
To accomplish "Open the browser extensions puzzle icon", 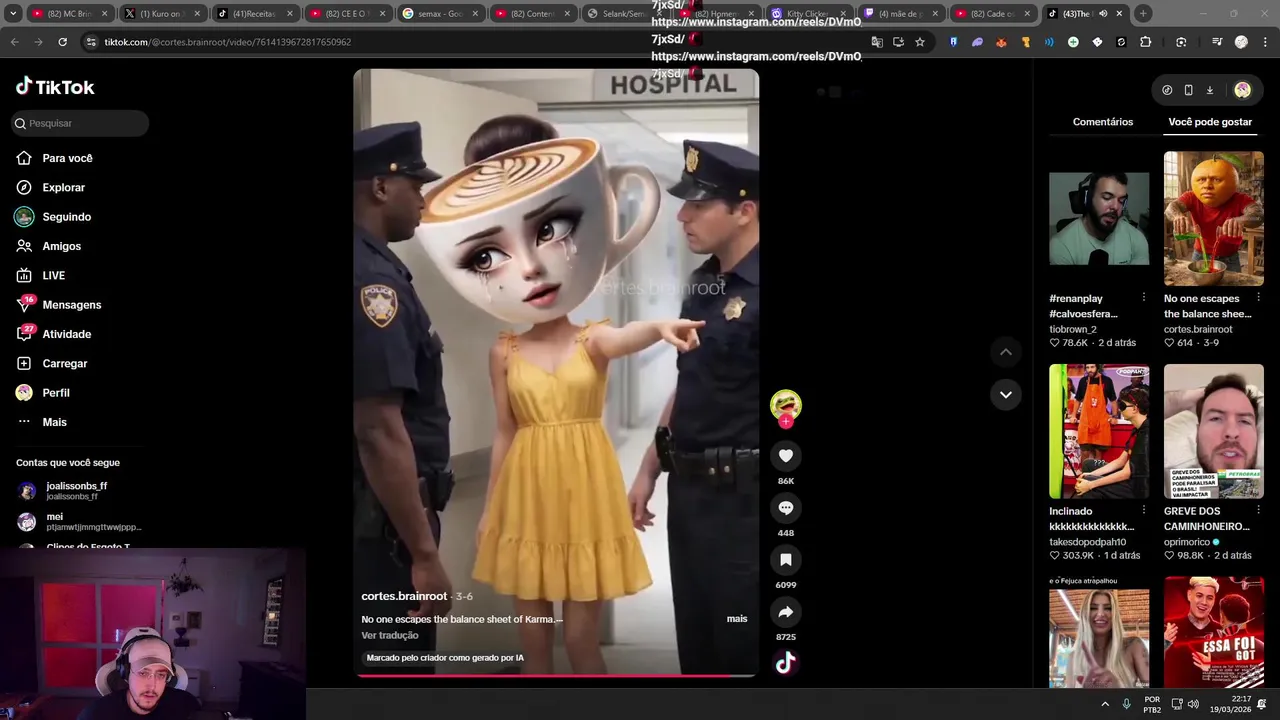I will [1146, 42].
